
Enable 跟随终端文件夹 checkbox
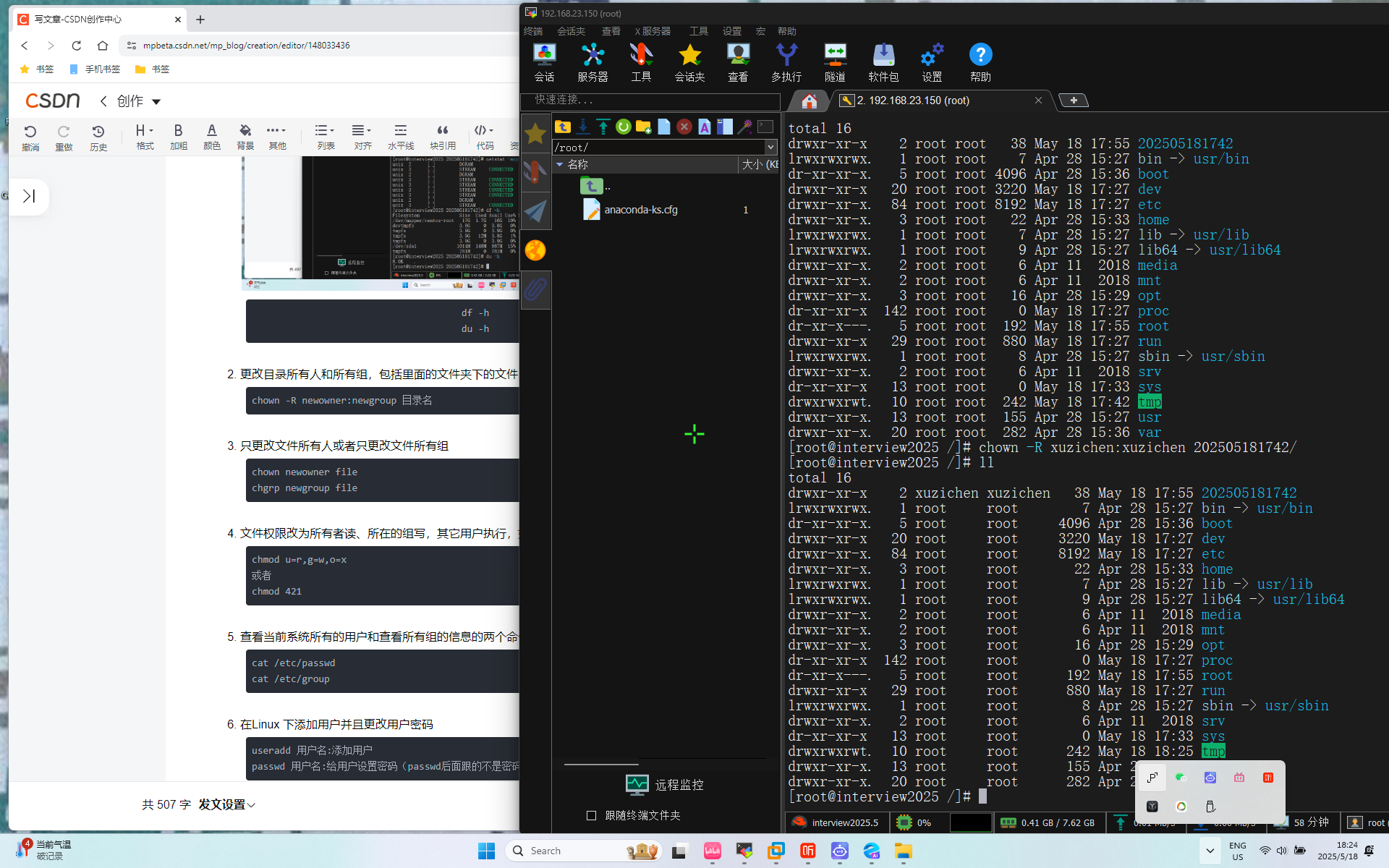click(x=592, y=815)
